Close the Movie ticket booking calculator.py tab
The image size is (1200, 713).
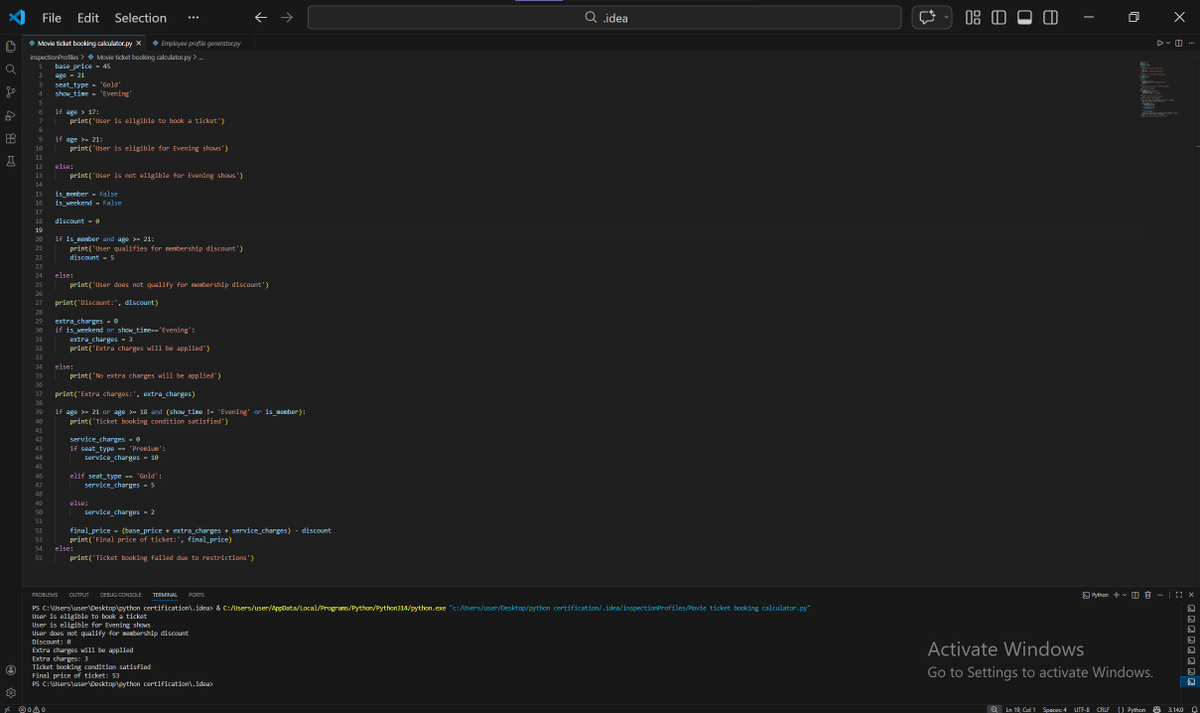139,43
